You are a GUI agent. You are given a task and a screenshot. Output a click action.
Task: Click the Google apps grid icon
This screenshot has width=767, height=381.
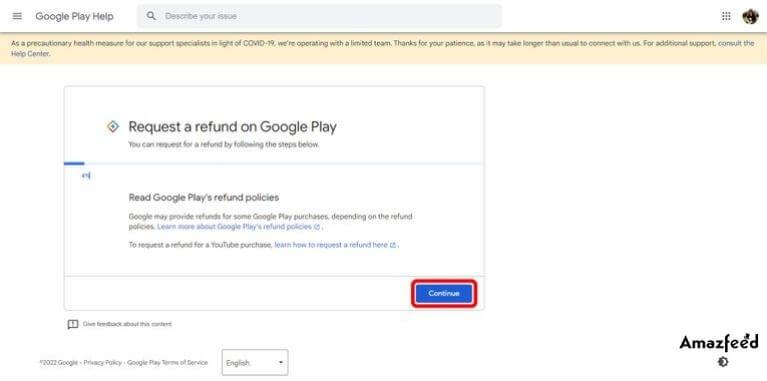click(726, 16)
